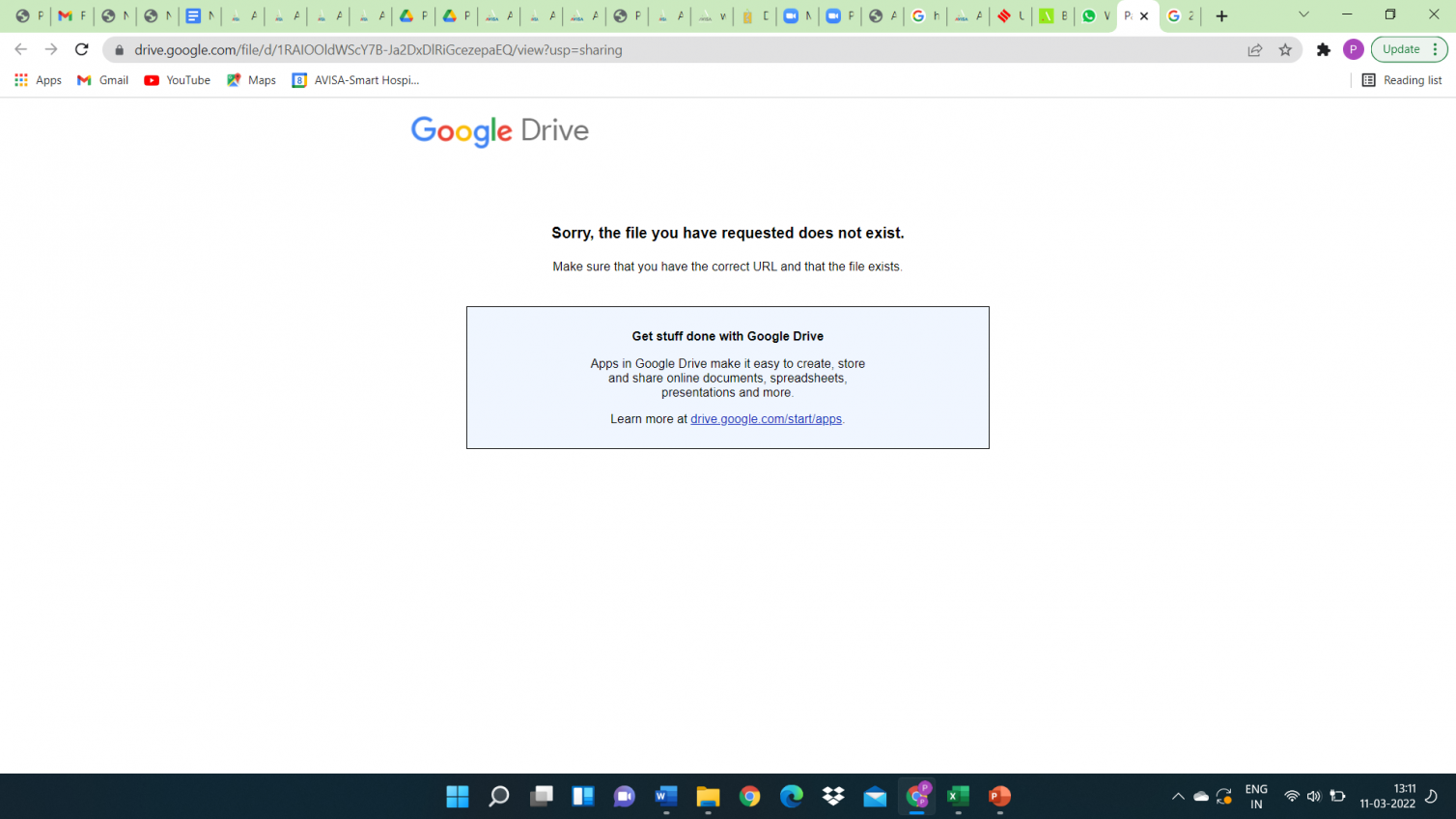This screenshot has width=1456, height=819.
Task: Open Task View from taskbar
Action: tap(541, 796)
